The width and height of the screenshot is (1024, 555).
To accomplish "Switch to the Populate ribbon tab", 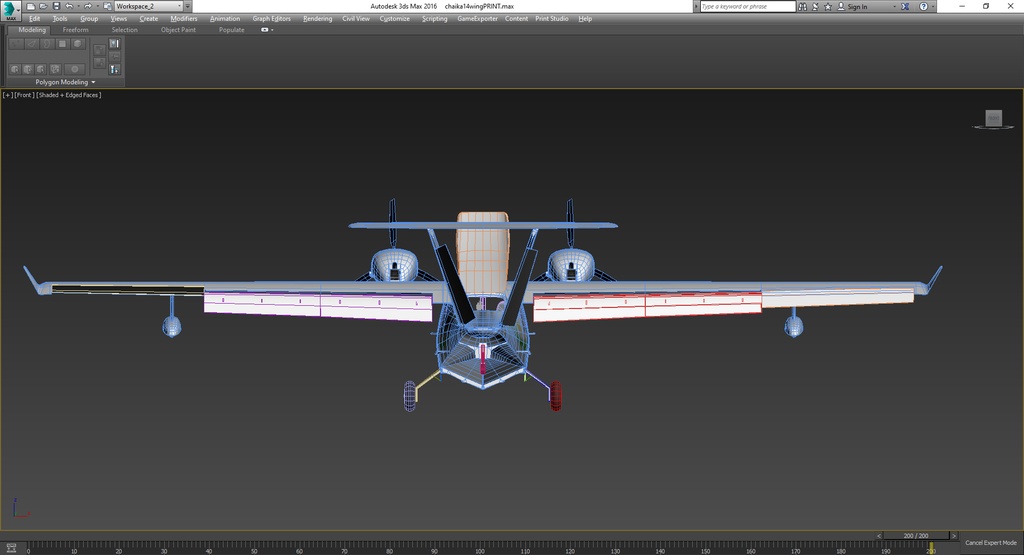I will 232,30.
